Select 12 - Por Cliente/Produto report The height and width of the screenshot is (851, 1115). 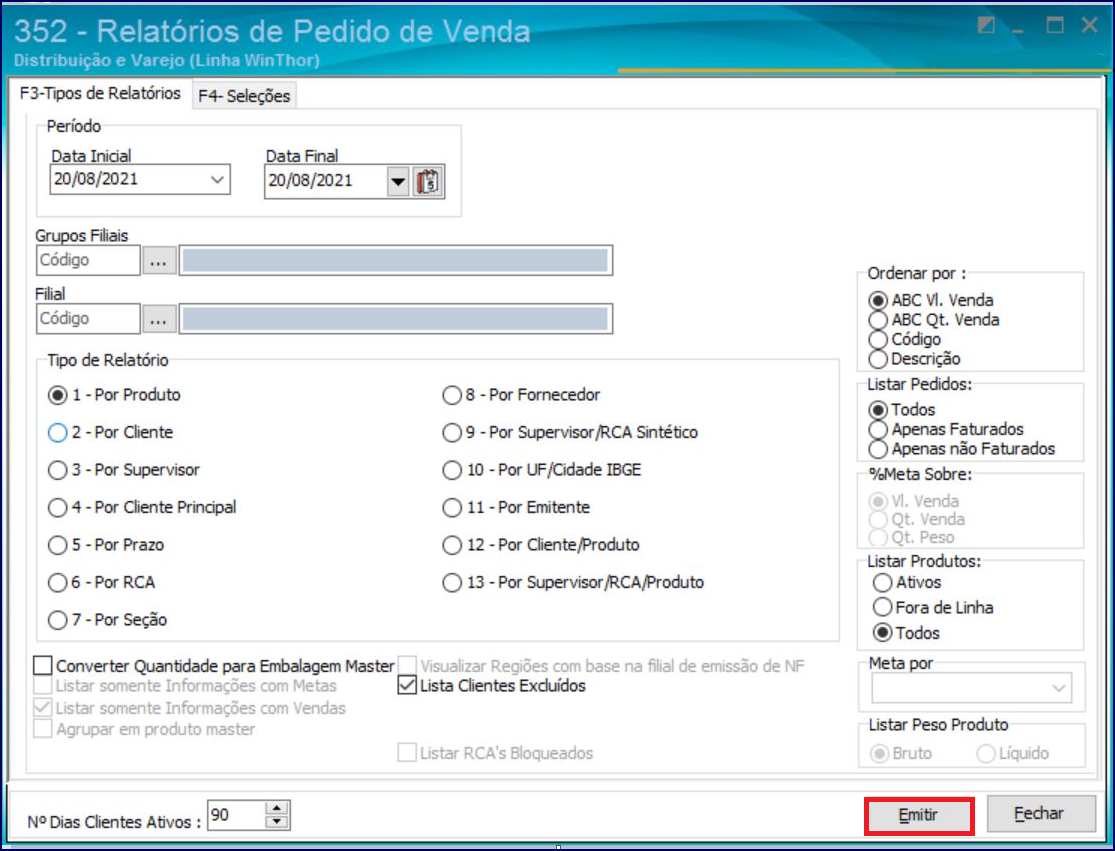(541, 545)
